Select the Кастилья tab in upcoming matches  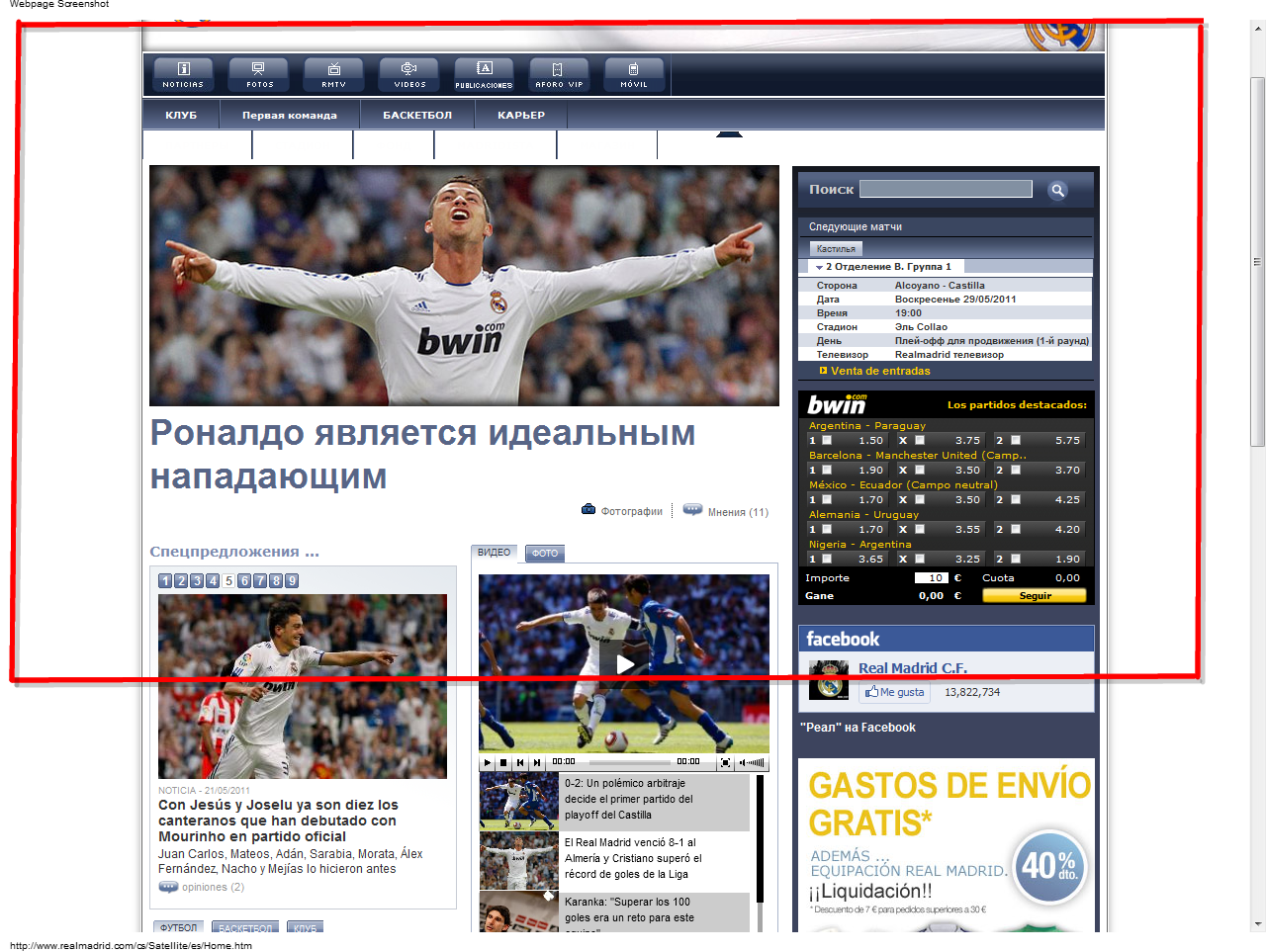click(x=836, y=249)
